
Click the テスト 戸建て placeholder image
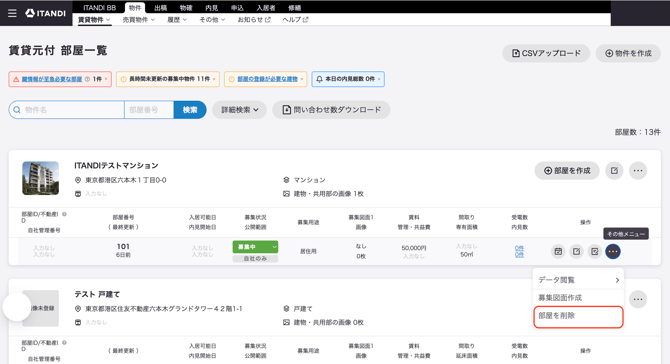[41, 308]
